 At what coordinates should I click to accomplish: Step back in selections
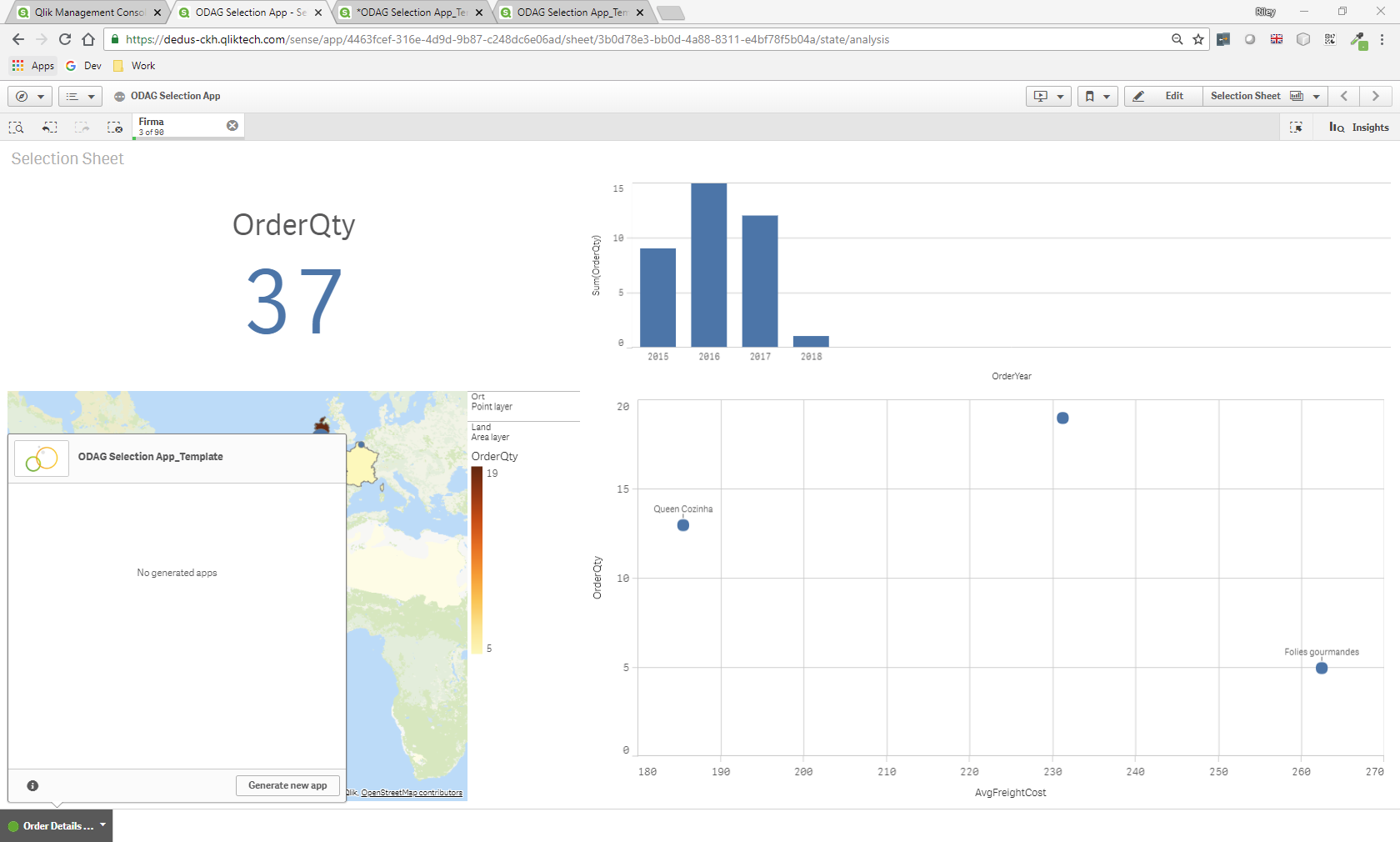50,128
